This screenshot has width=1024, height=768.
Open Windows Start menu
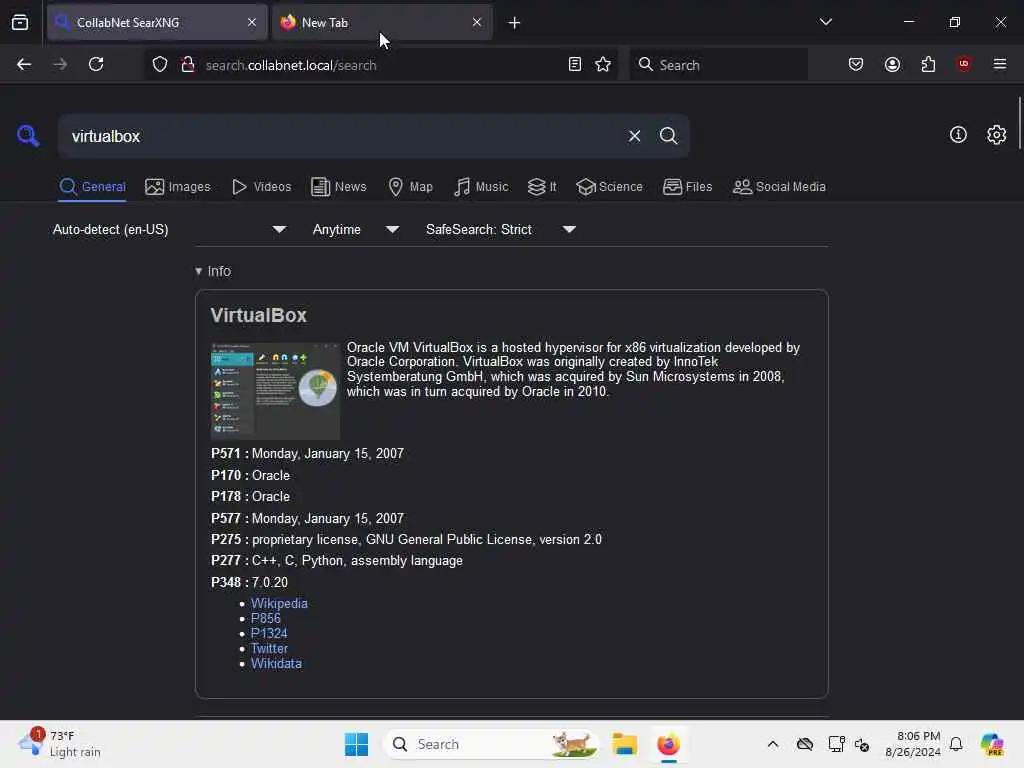356,744
